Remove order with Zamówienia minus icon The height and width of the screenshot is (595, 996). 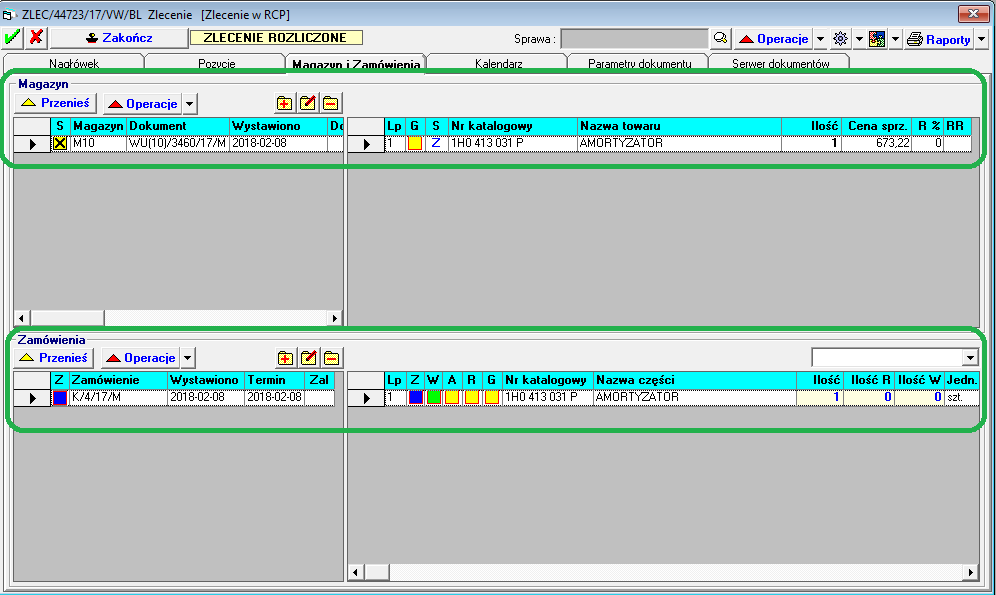point(331,358)
